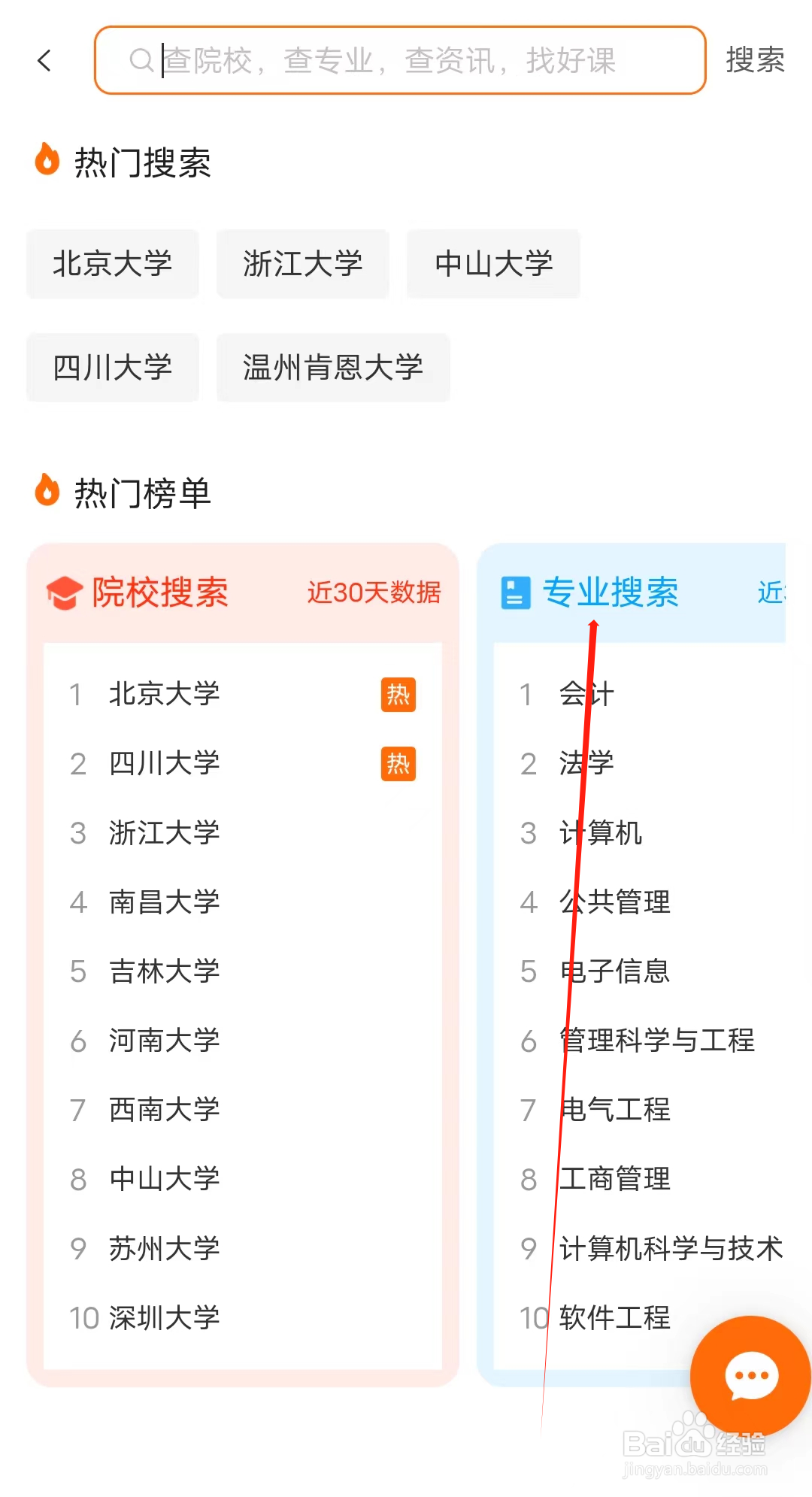Tap the graduation cap icon in 院校搜索 card
Screen dimensions: 812x1497
click(65, 592)
